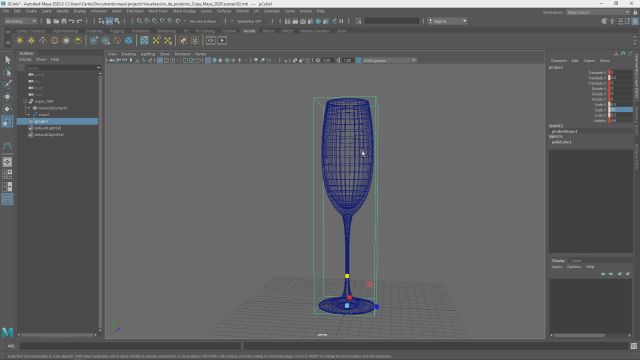Toggle the Outliner panel button in toolbox
Image resolution: width=640 pixels, height=360 pixels.
[7, 200]
